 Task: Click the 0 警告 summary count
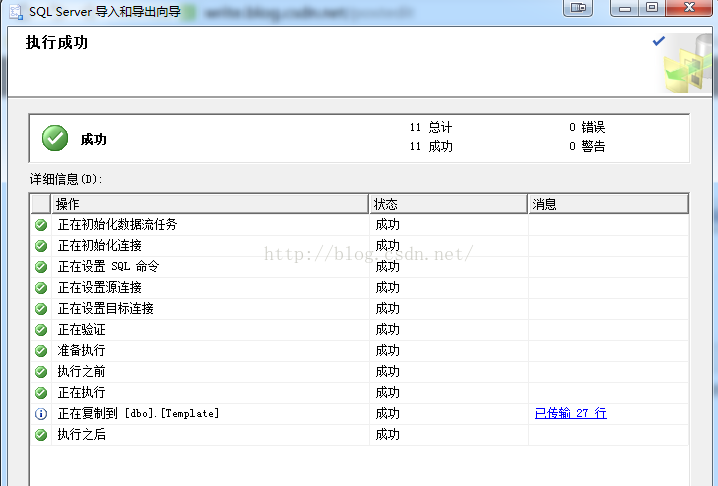pyautogui.click(x=587, y=146)
